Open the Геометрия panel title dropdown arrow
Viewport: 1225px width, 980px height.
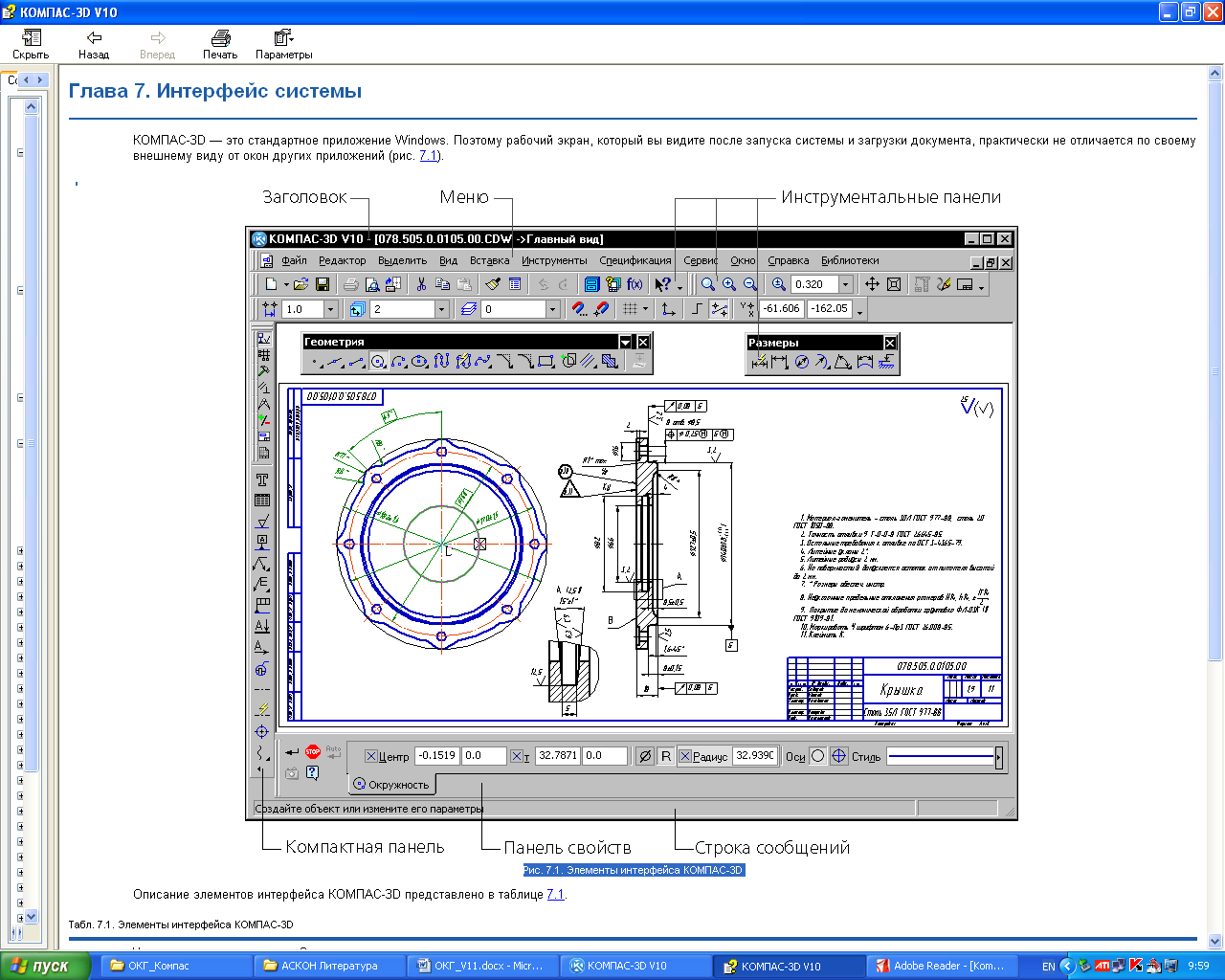pos(625,342)
